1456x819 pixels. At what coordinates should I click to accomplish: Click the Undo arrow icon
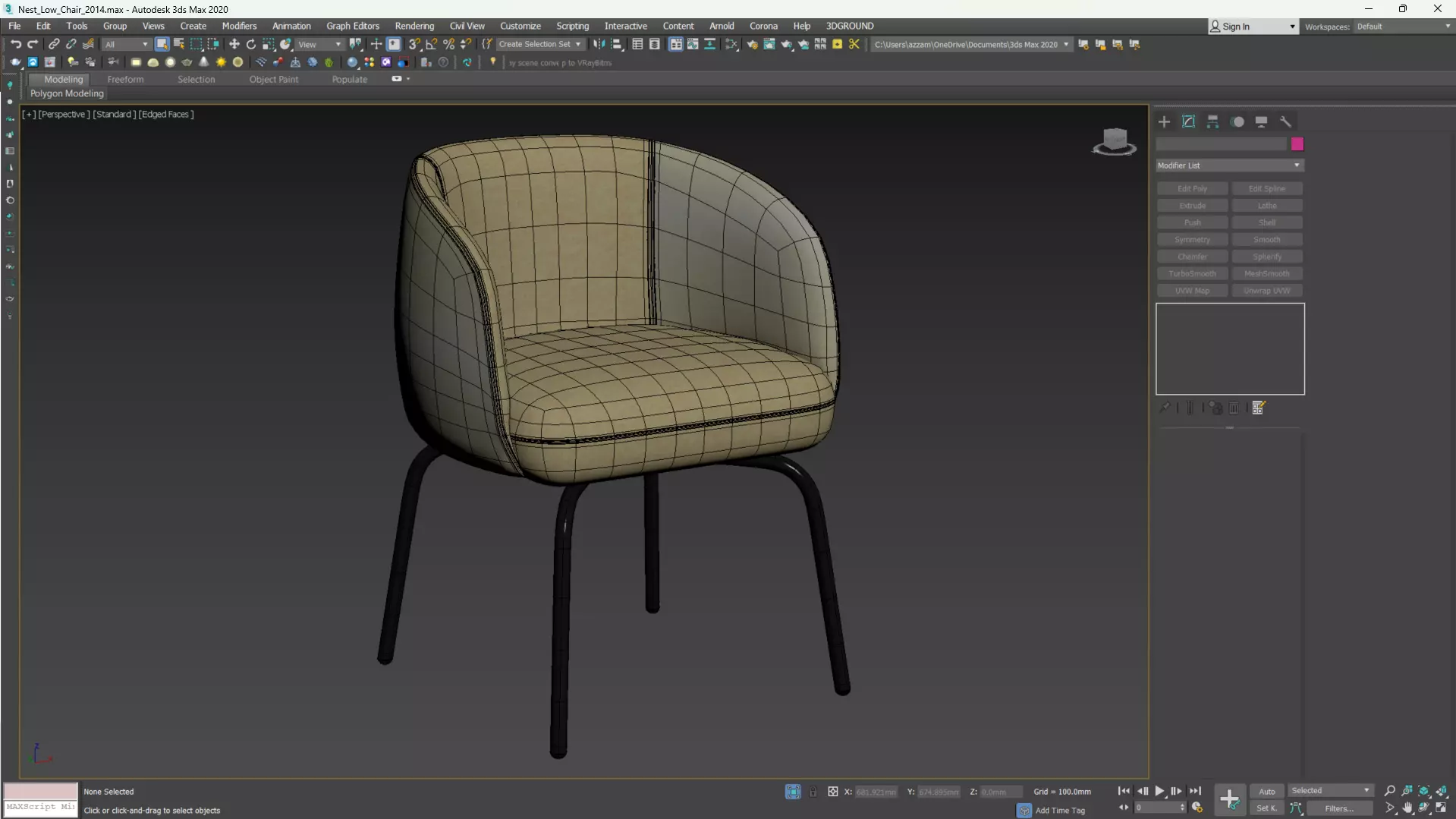click(15, 44)
